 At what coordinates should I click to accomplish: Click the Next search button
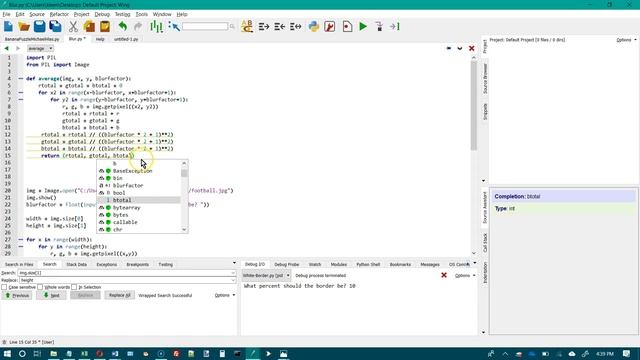(51, 295)
